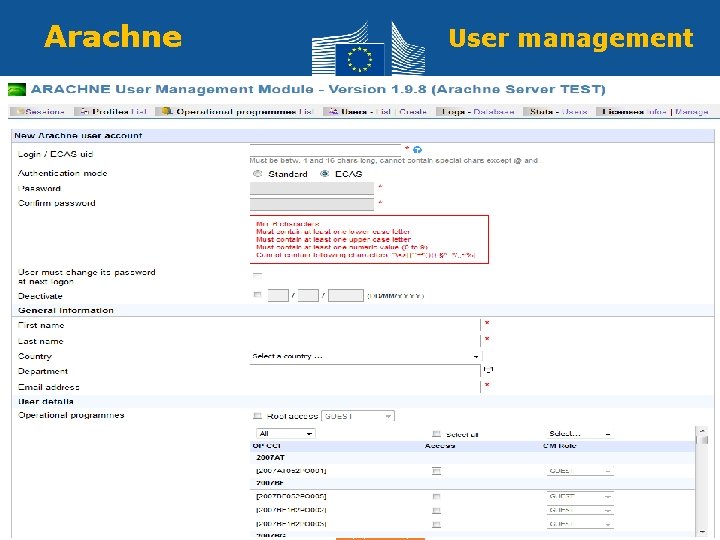This screenshot has width=720, height=540.
Task: Click the Deactivate year input box
Action: tap(346, 295)
